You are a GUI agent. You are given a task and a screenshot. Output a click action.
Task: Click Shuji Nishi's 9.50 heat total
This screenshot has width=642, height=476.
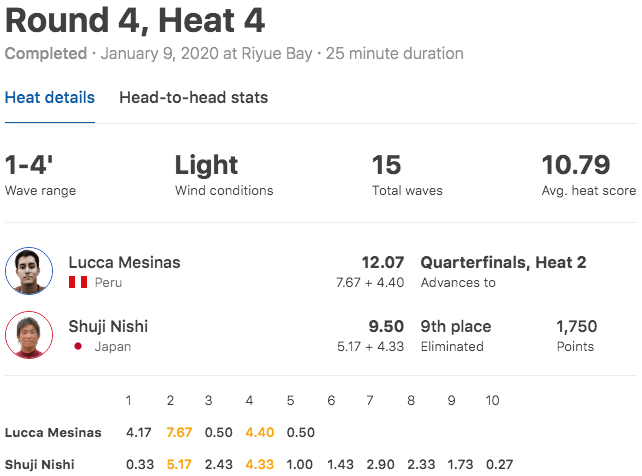[x=388, y=326]
